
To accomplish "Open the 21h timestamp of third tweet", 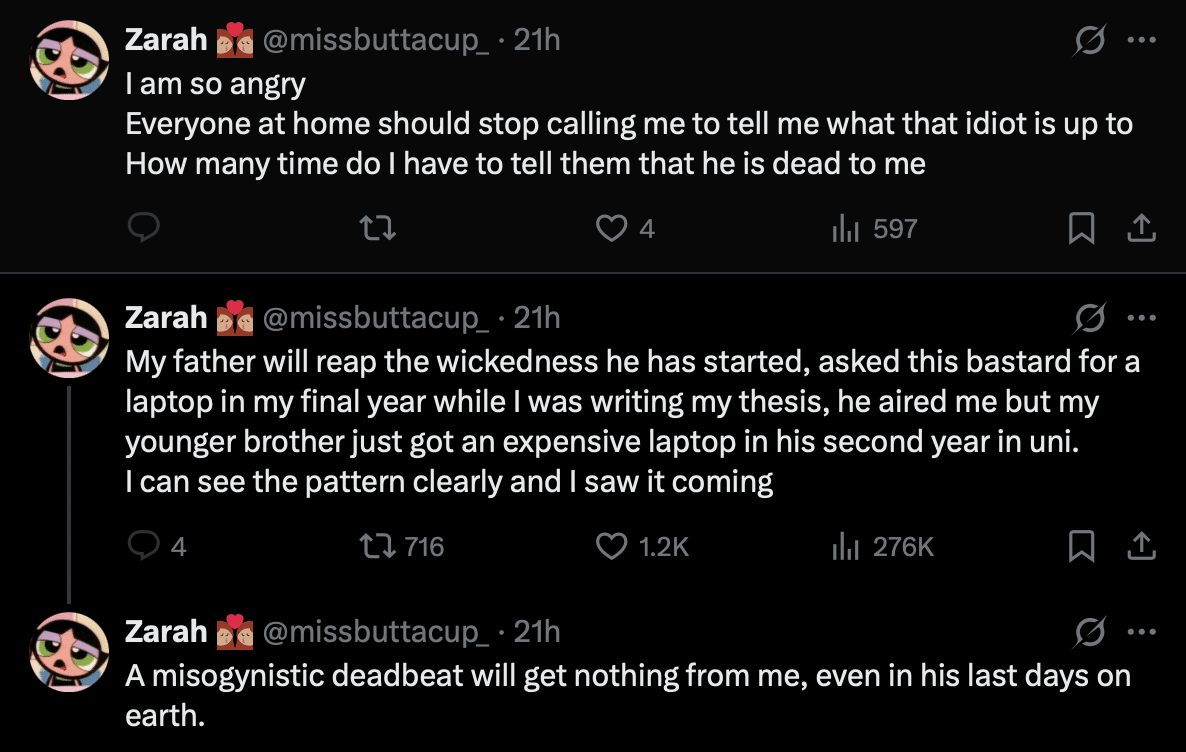I will pyautogui.click(x=537, y=632).
